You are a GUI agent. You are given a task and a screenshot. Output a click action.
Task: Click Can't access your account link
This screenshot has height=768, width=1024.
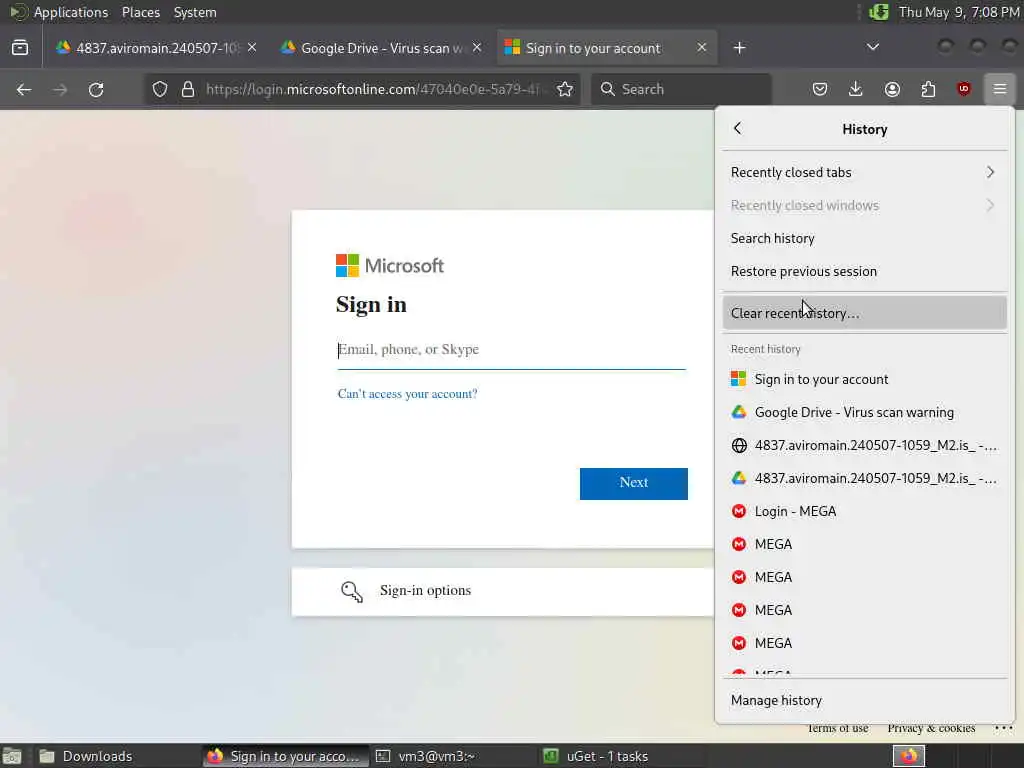(x=408, y=394)
